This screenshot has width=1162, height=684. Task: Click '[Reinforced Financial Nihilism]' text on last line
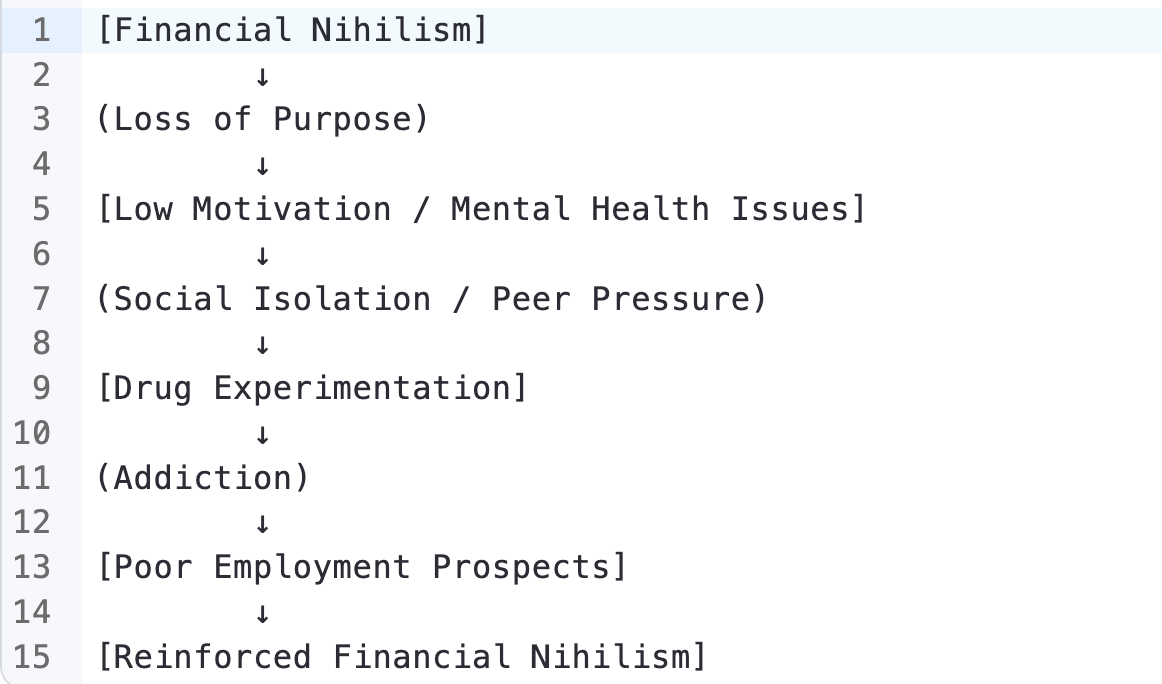402,657
